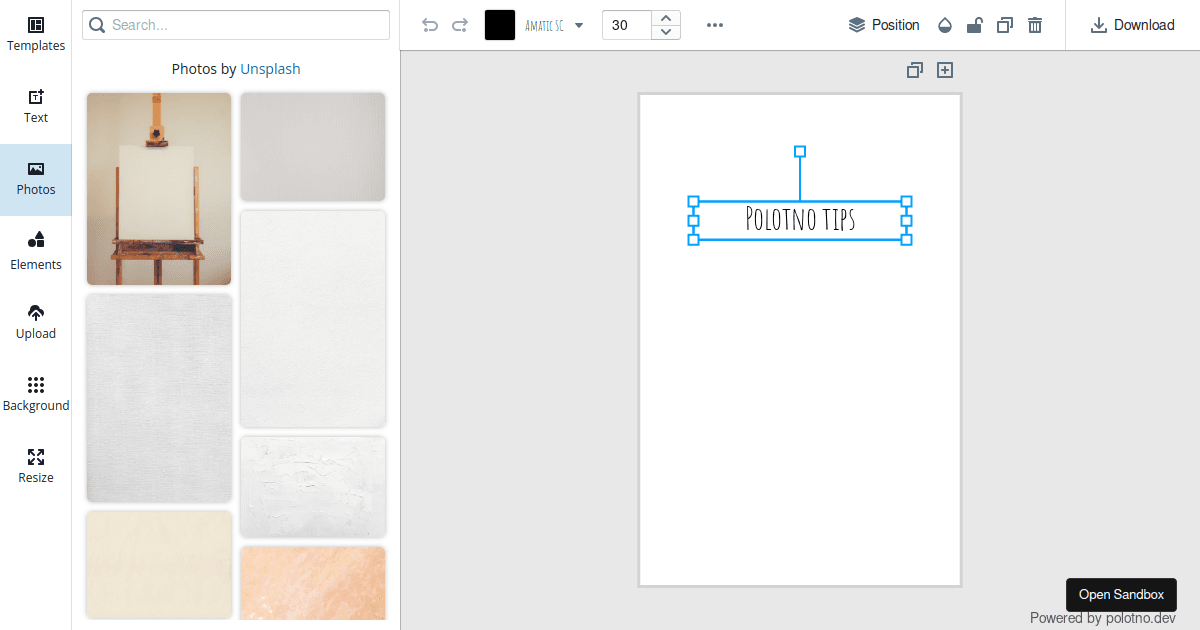
Task: Visit the Unsplash link
Action: point(270,68)
